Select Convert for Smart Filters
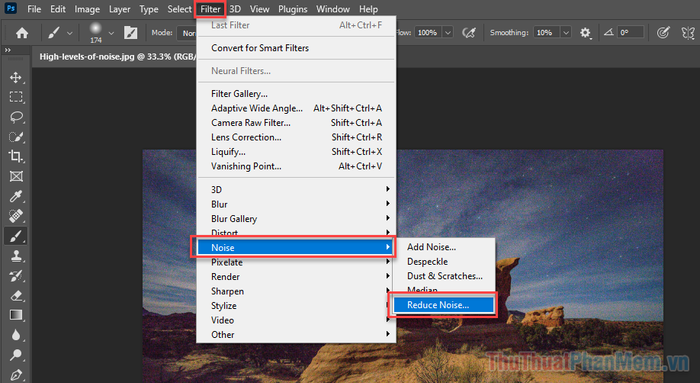700x383 pixels. [x=297, y=48]
